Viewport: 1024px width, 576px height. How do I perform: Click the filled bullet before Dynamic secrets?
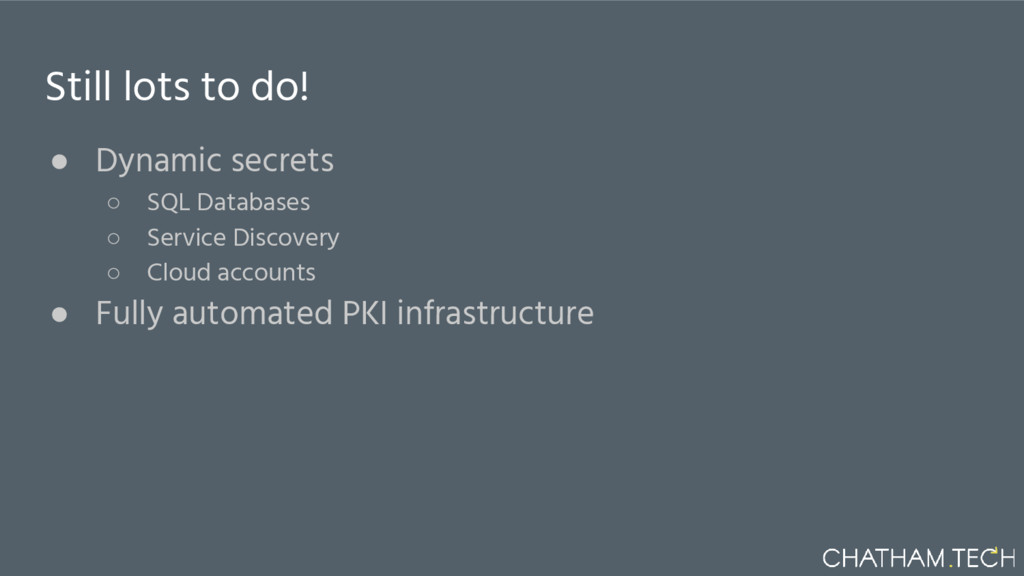[x=59, y=161]
